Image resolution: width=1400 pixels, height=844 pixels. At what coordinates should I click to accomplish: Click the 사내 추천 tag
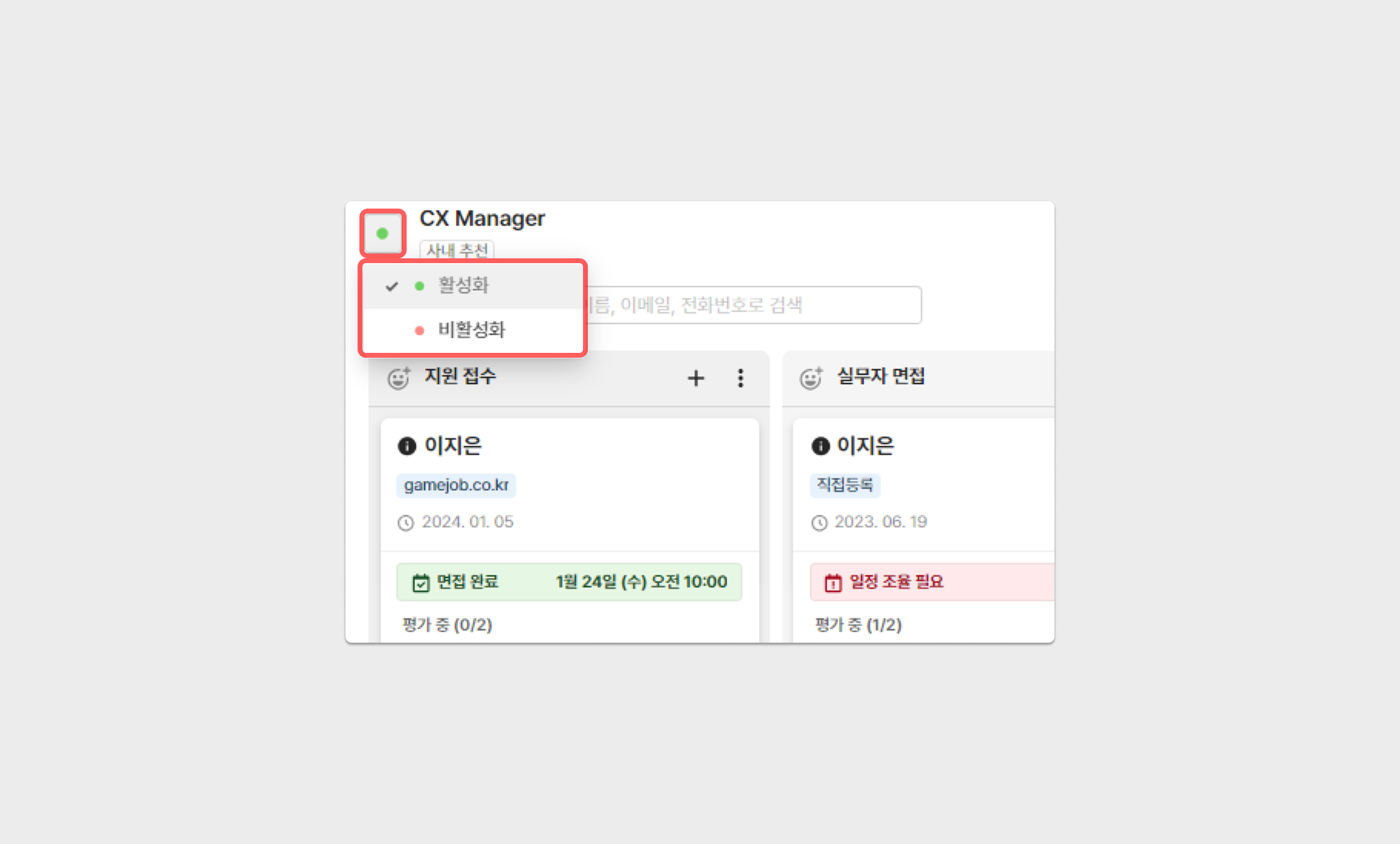(457, 250)
